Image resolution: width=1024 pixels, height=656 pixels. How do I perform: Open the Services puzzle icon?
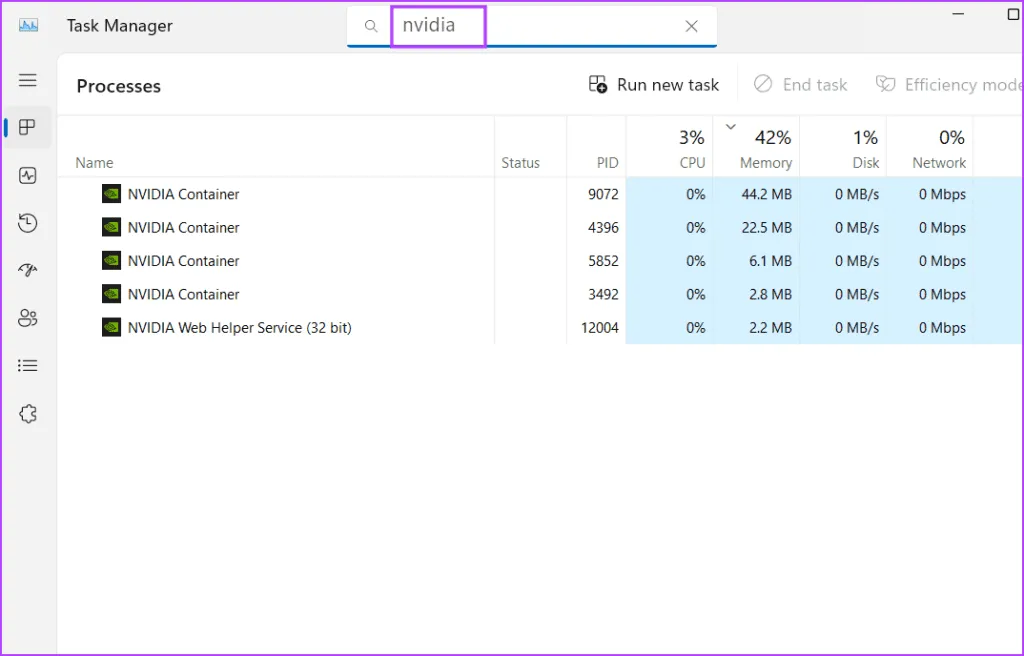point(28,414)
